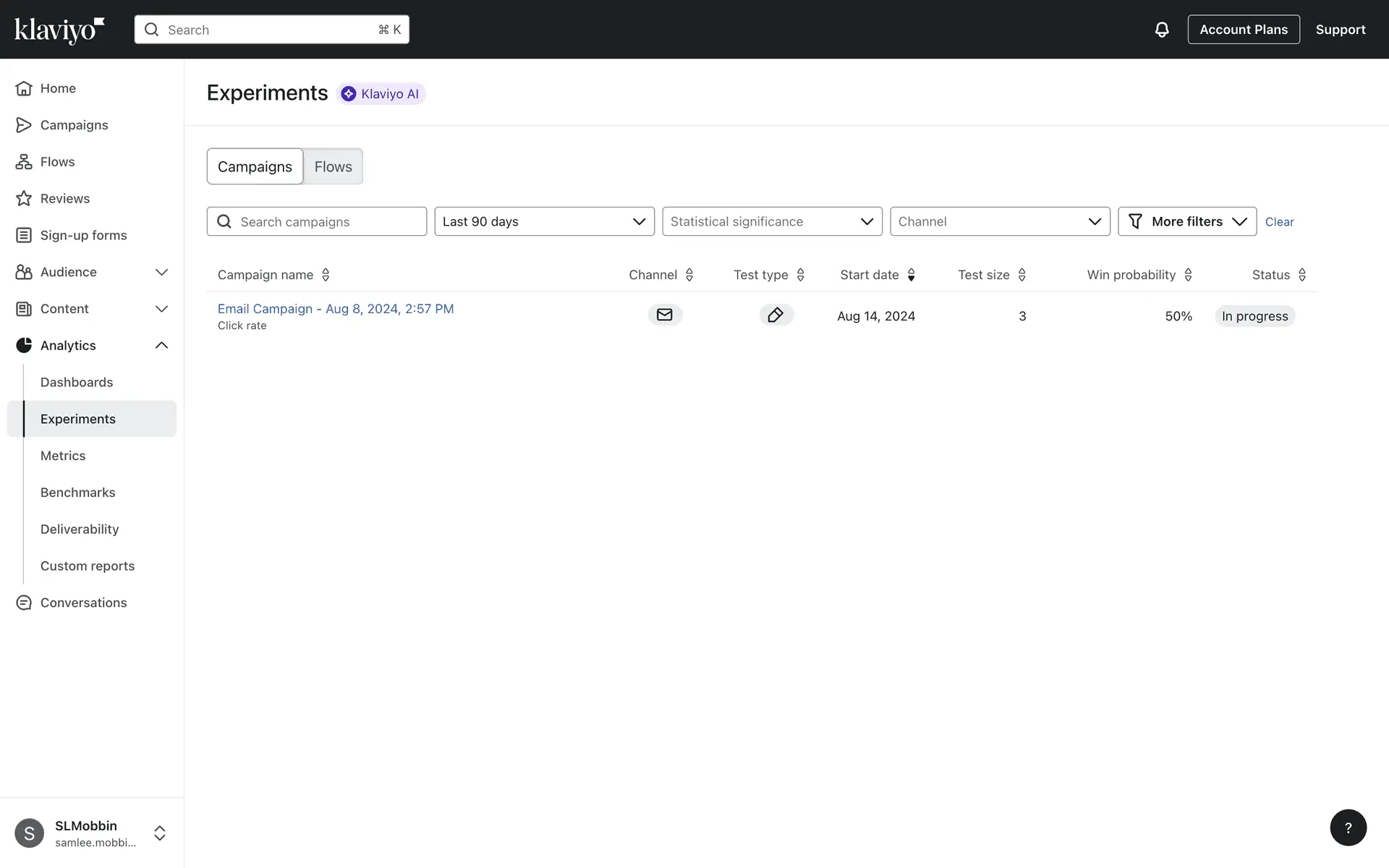Click the test type pen icon in the row
Screen dimensions: 1389x868
pos(776,315)
